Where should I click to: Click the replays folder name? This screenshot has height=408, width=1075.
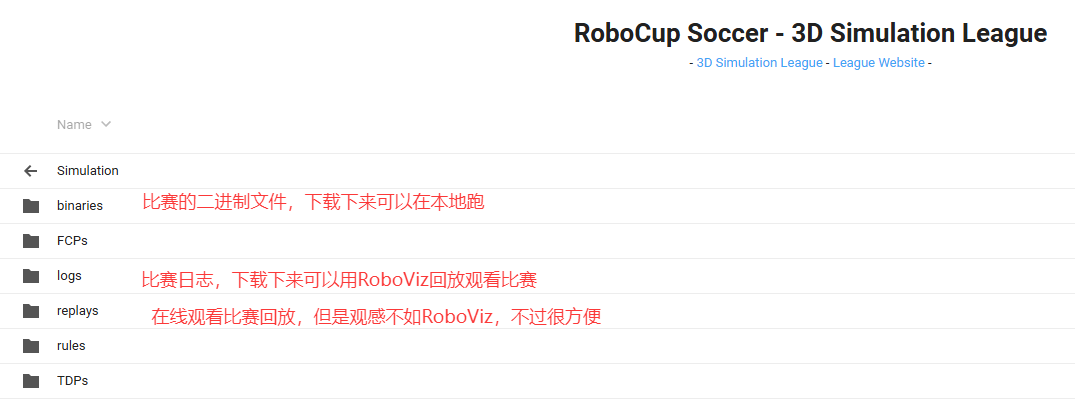pos(77,311)
